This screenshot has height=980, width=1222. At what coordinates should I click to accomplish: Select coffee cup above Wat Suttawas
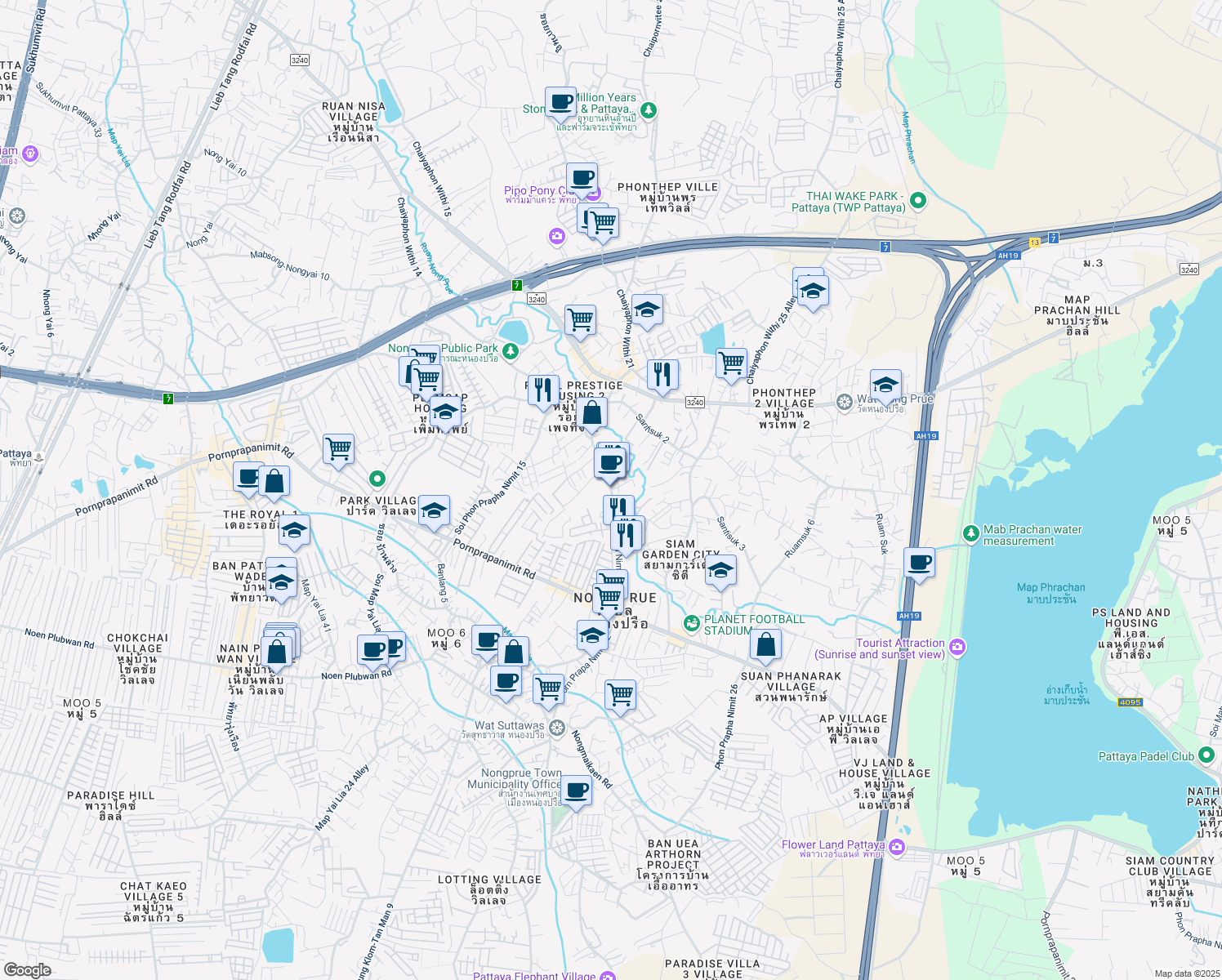click(x=506, y=682)
